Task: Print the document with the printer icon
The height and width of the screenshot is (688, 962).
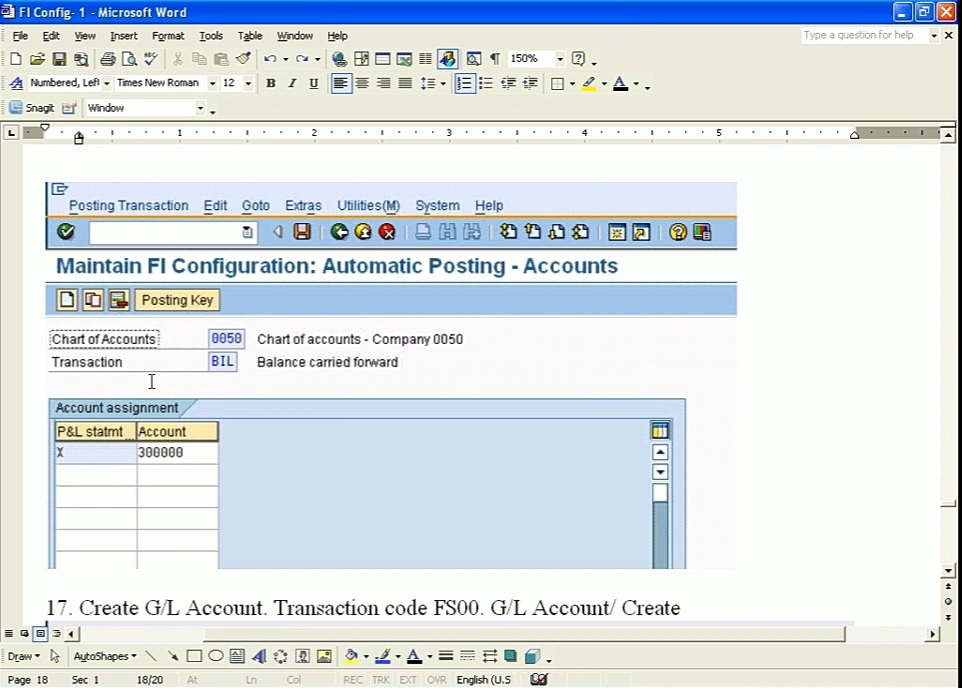Action: (108, 59)
